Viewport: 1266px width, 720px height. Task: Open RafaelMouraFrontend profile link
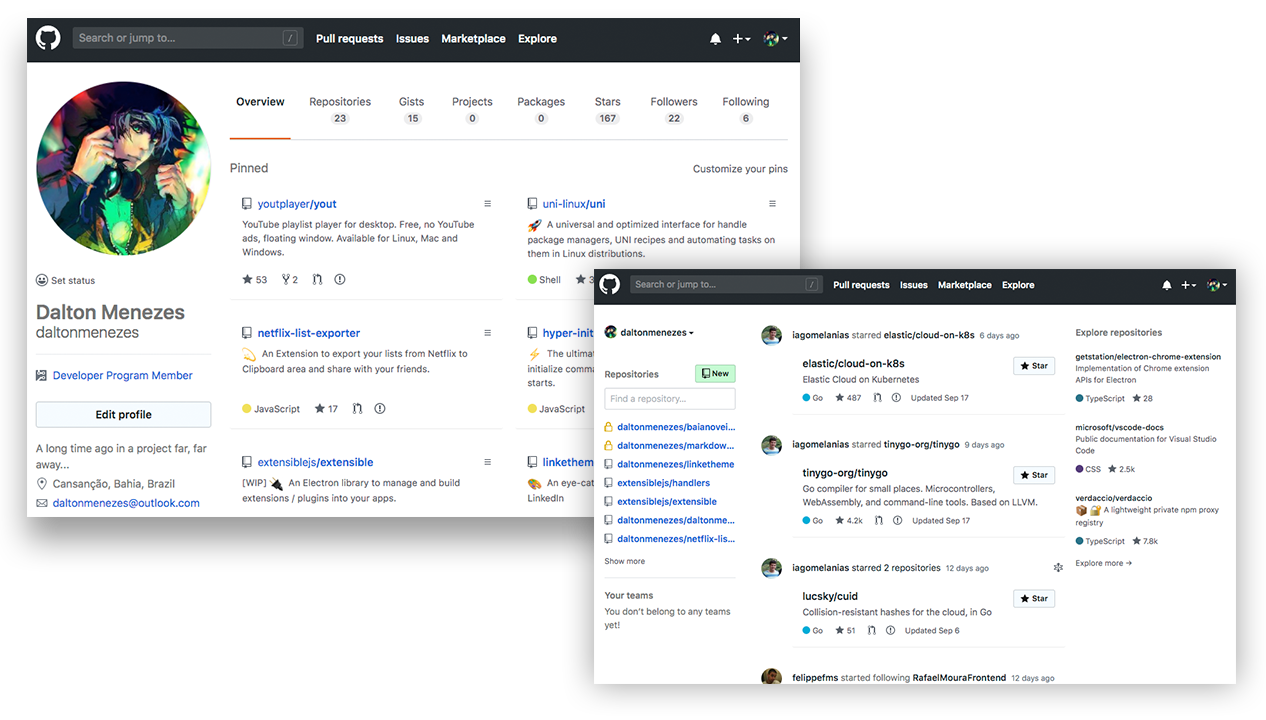pos(959,678)
